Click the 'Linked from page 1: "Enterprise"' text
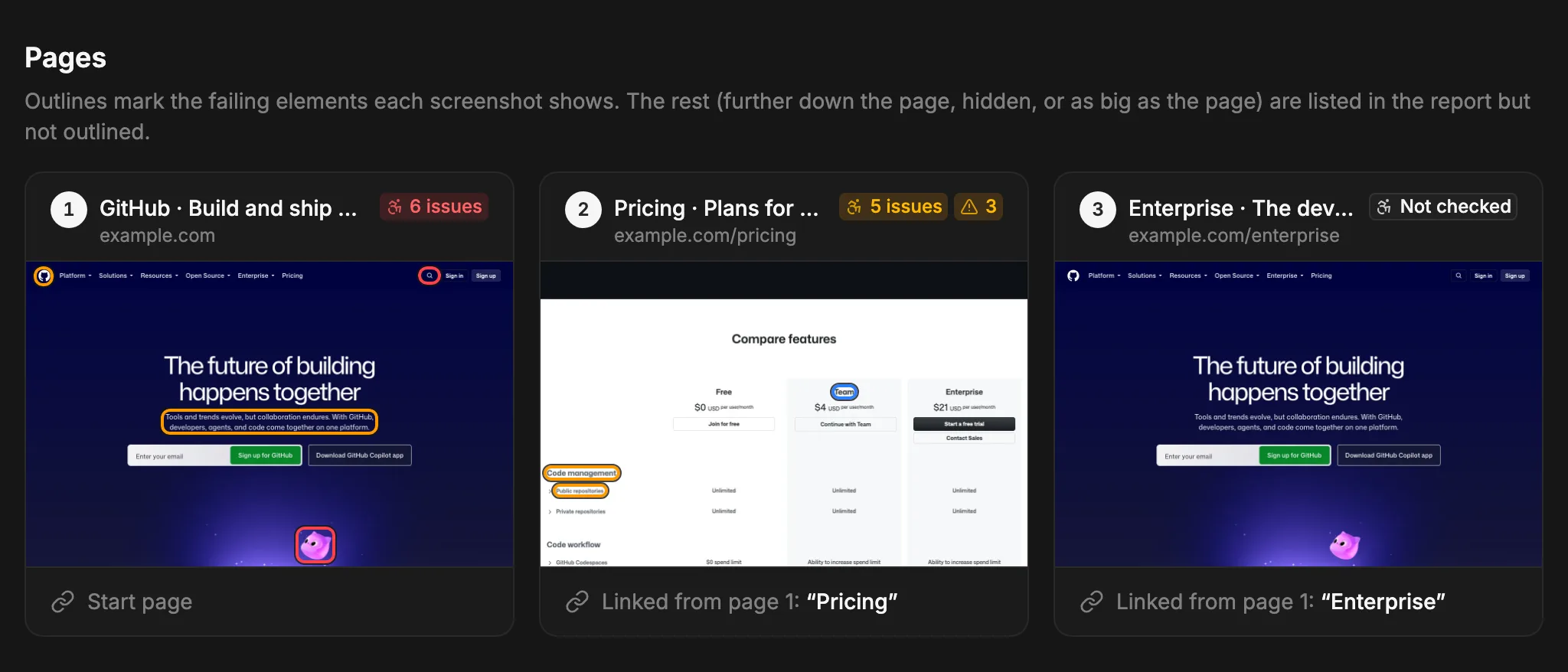1568x672 pixels. pos(1281,602)
